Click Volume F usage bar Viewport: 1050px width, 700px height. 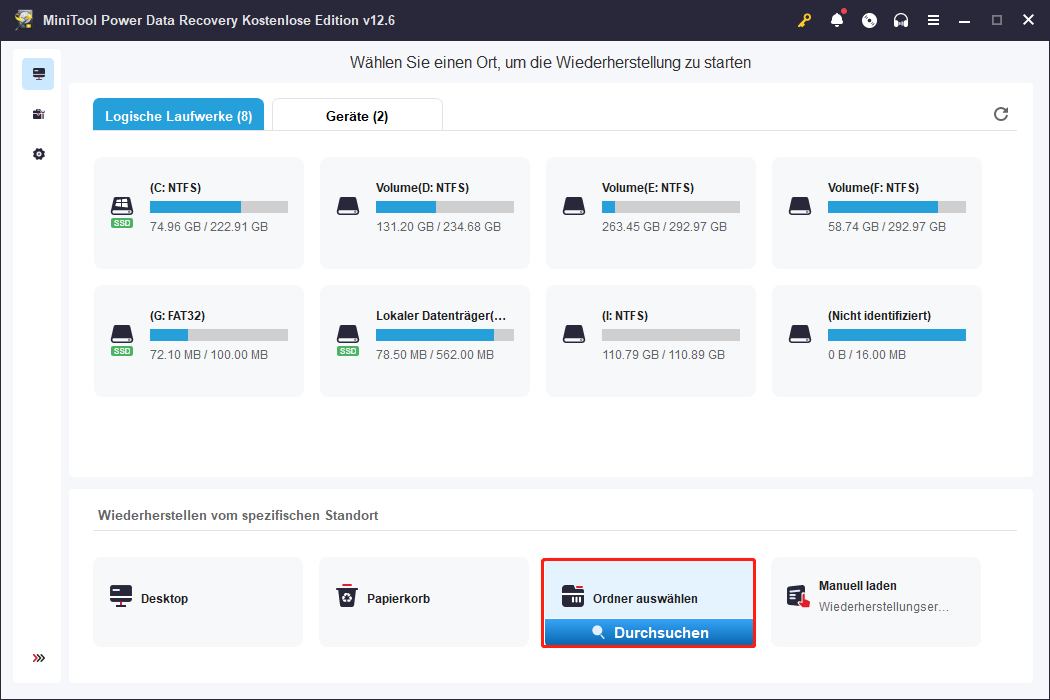coord(897,207)
